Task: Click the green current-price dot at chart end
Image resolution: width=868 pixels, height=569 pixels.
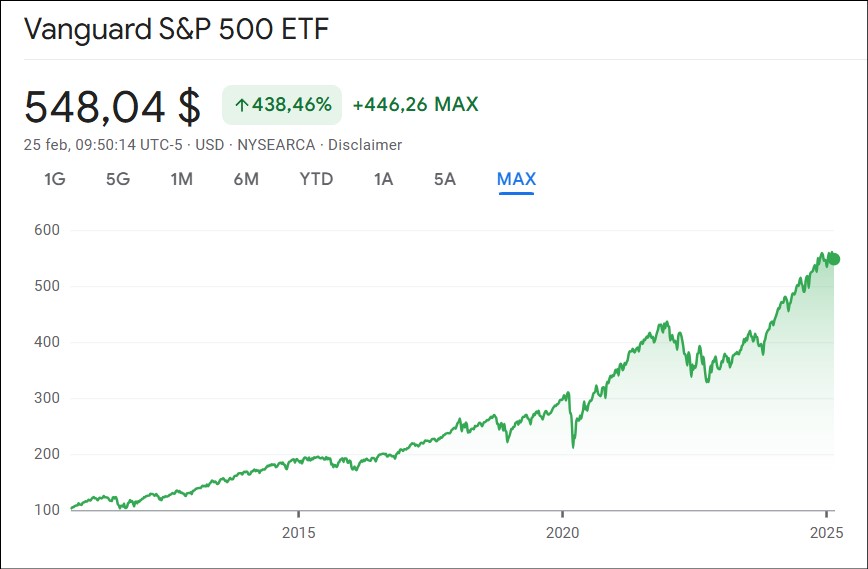Action: pos(833,259)
